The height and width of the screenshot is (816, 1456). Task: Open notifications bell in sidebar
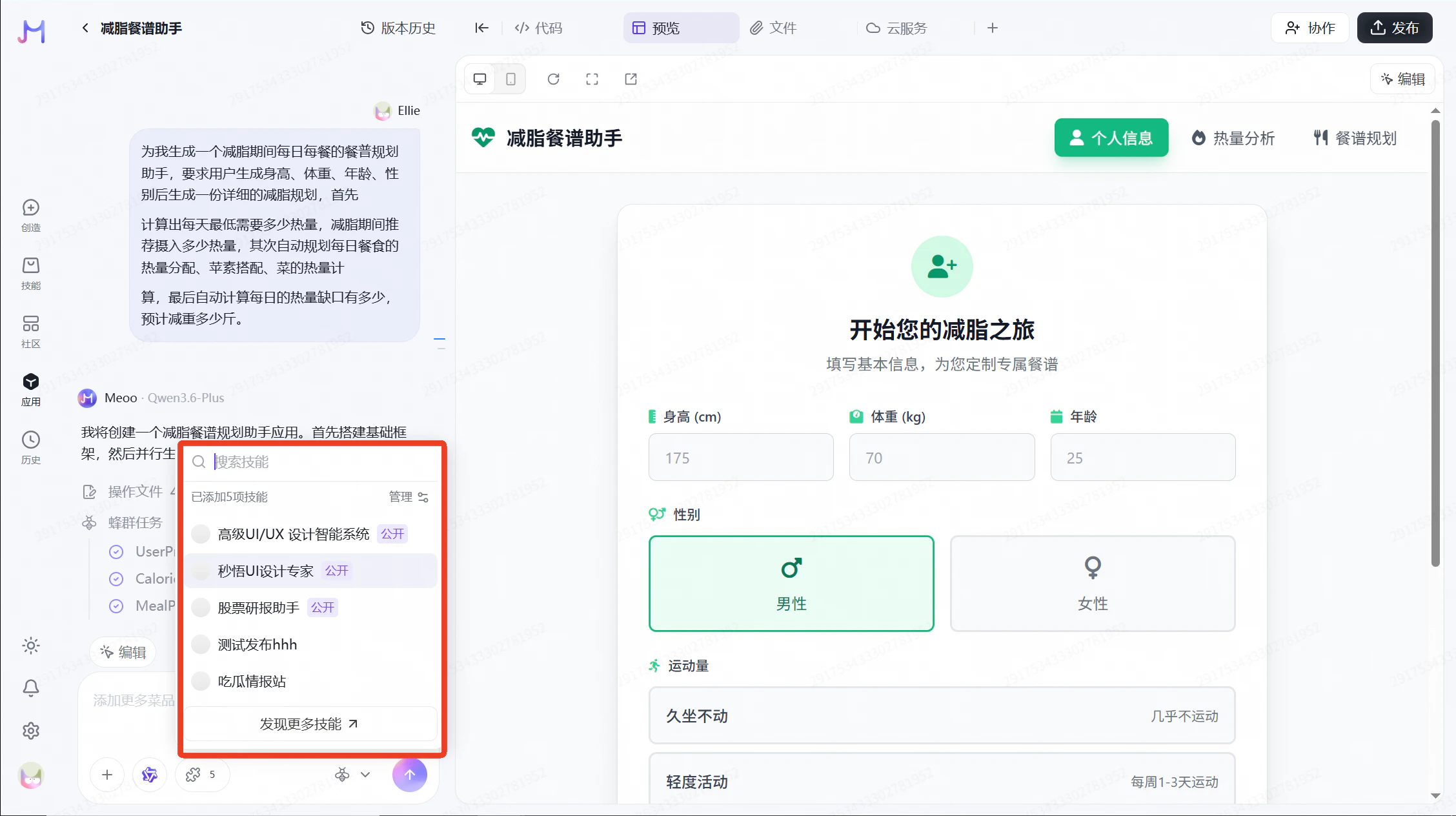(30, 688)
